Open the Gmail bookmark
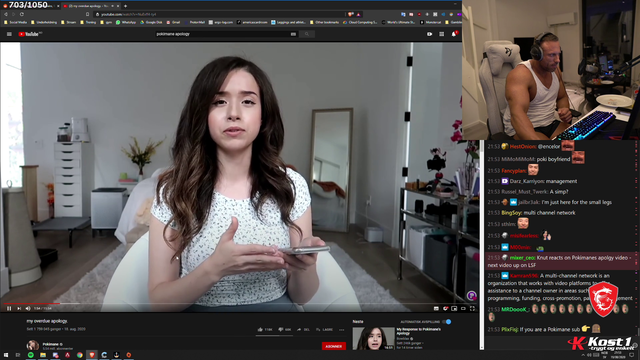640x360 pixels. pyautogui.click(x=173, y=22)
